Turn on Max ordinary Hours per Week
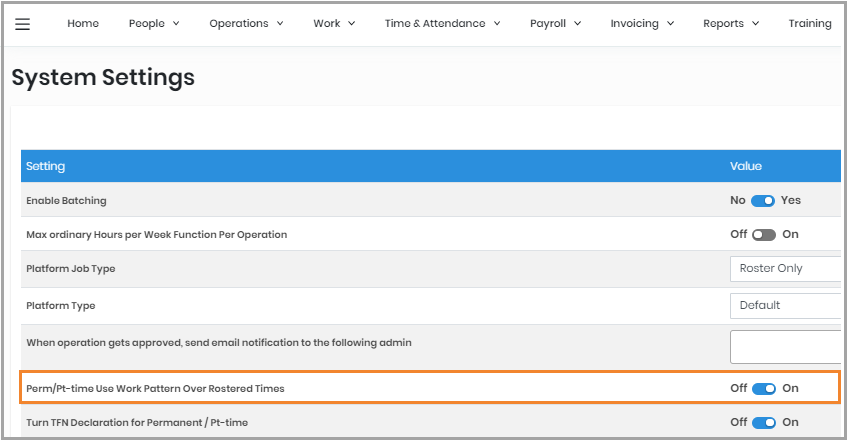 tap(764, 235)
